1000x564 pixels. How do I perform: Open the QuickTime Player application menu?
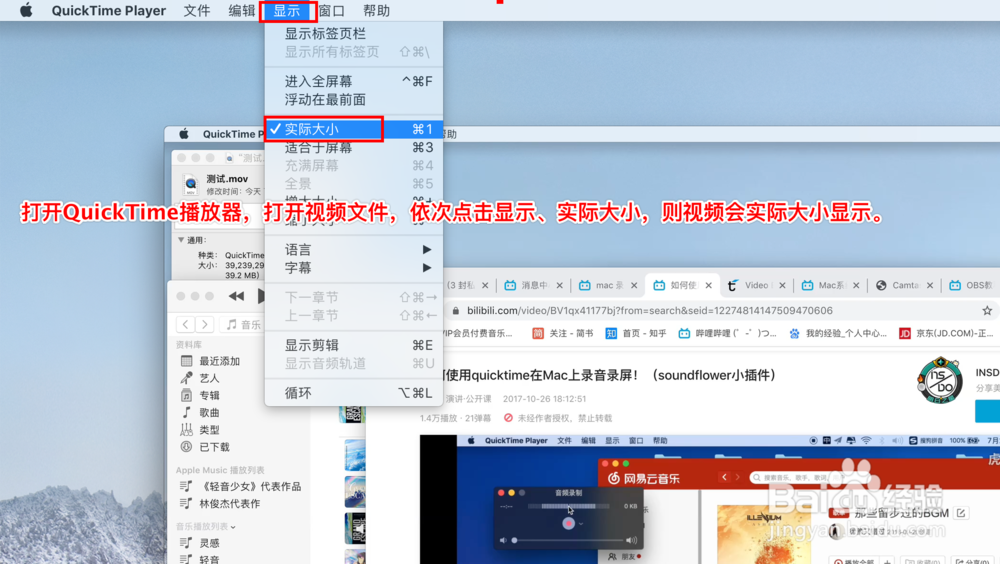(108, 10)
